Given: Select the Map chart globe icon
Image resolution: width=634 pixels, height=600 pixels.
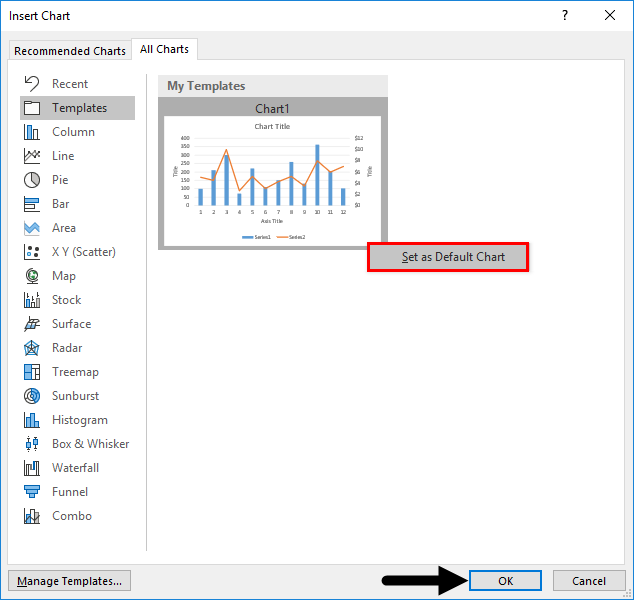Looking at the screenshot, I should coord(32,276).
